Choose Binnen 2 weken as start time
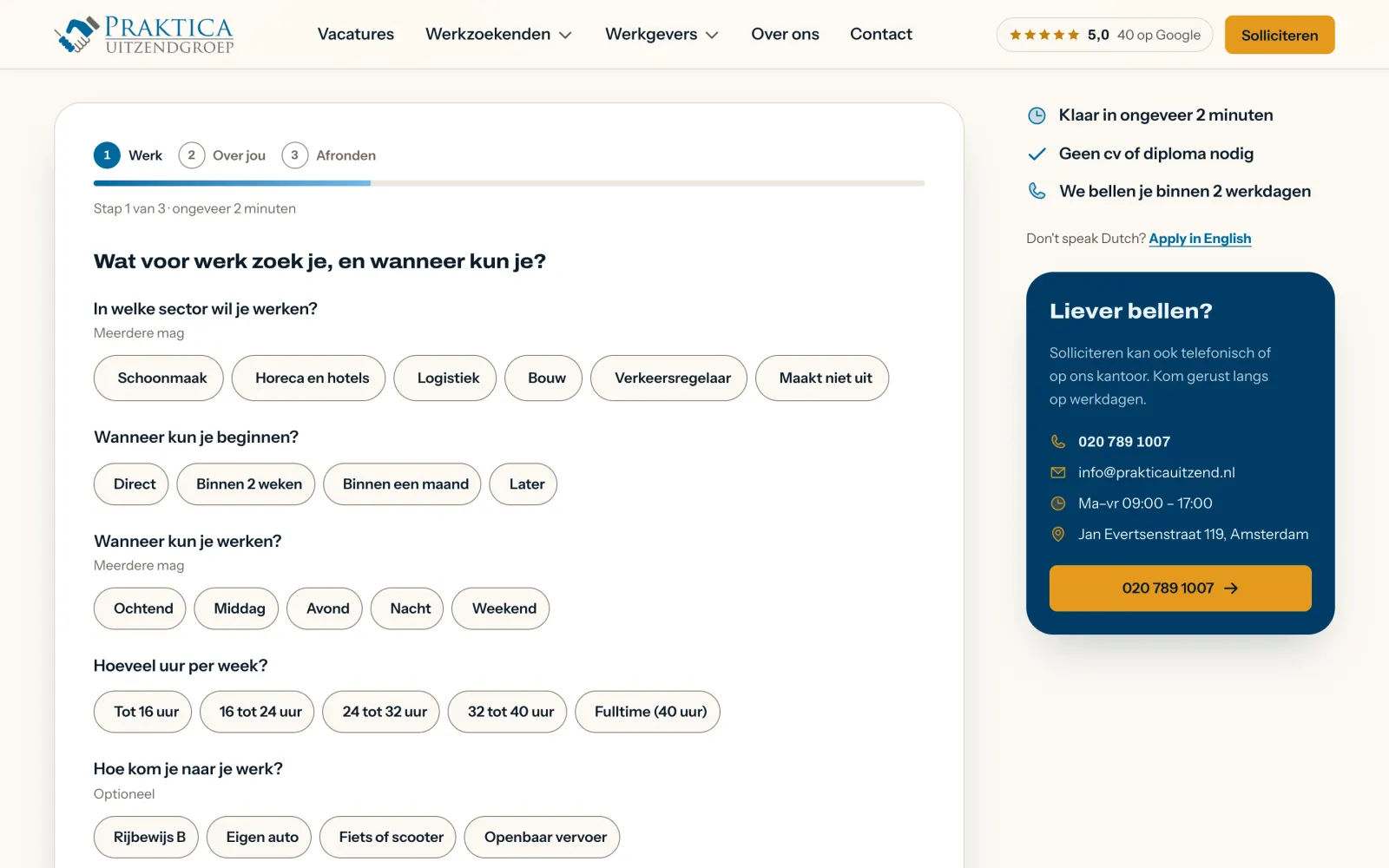Screen dimensions: 1389x868 [246, 484]
